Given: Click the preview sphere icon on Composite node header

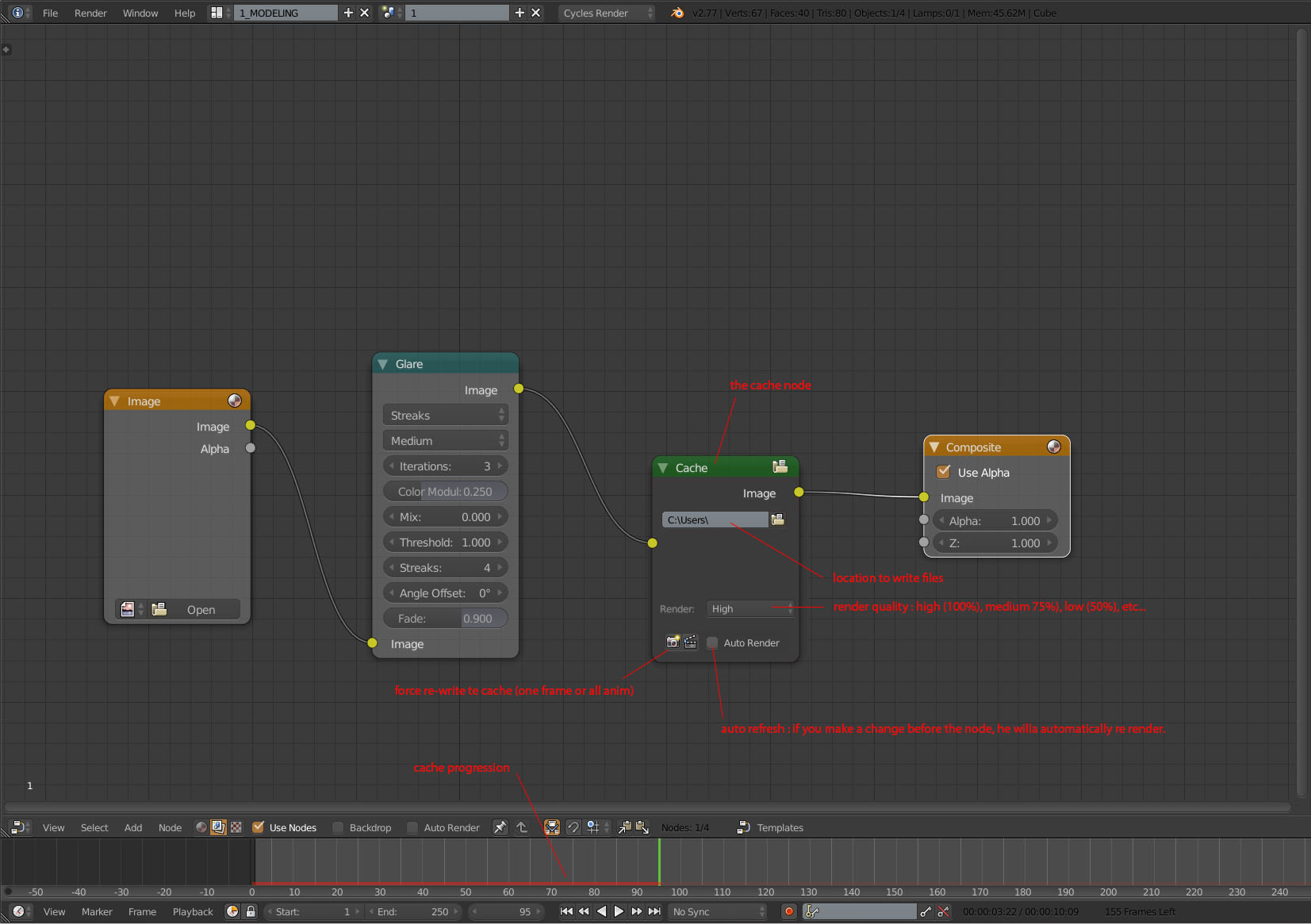Looking at the screenshot, I should pyautogui.click(x=1054, y=447).
